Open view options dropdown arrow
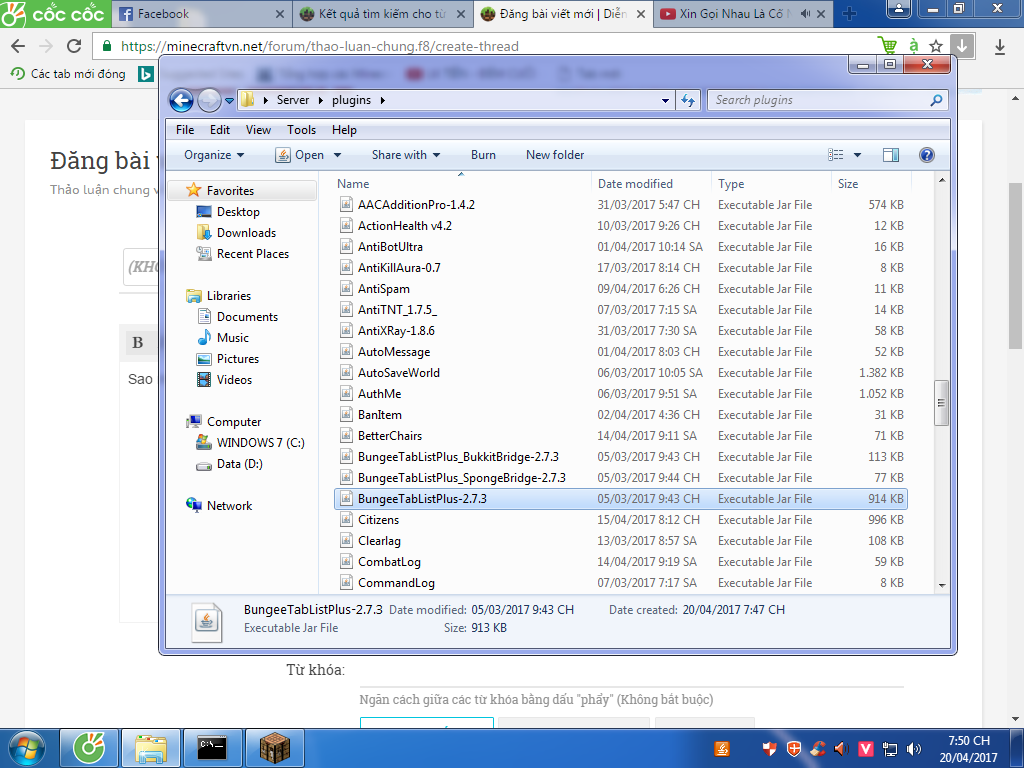The image size is (1024, 768). [857, 155]
